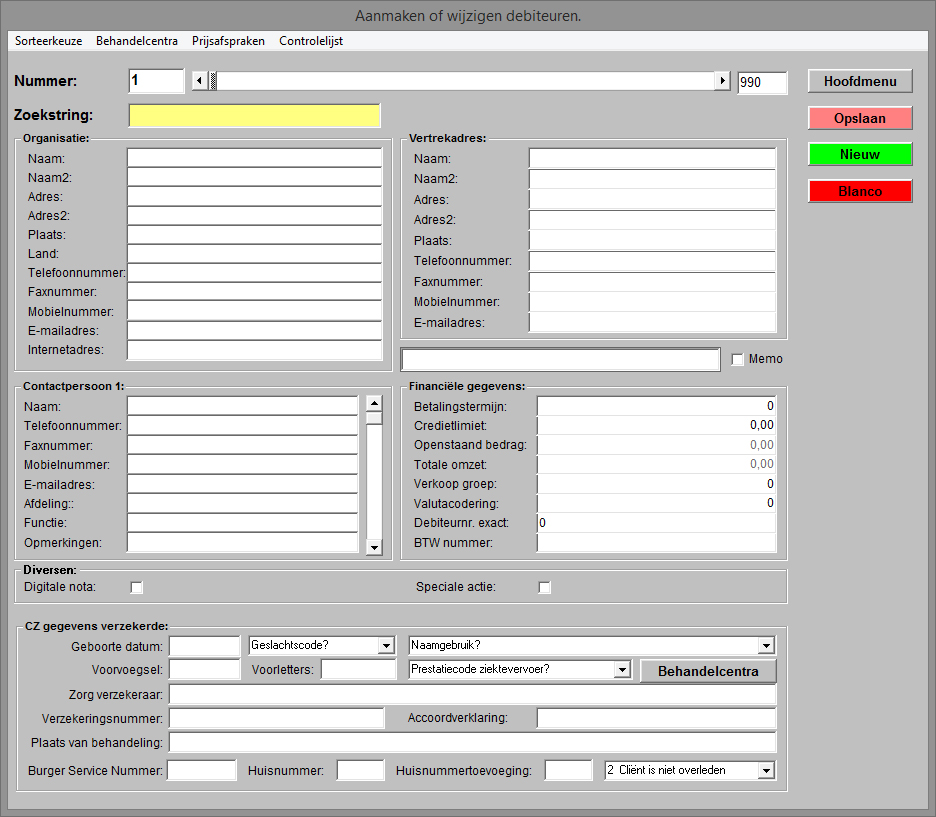Click the Plaats van behandeling field
Image resolution: width=936 pixels, height=817 pixels.
point(473,743)
